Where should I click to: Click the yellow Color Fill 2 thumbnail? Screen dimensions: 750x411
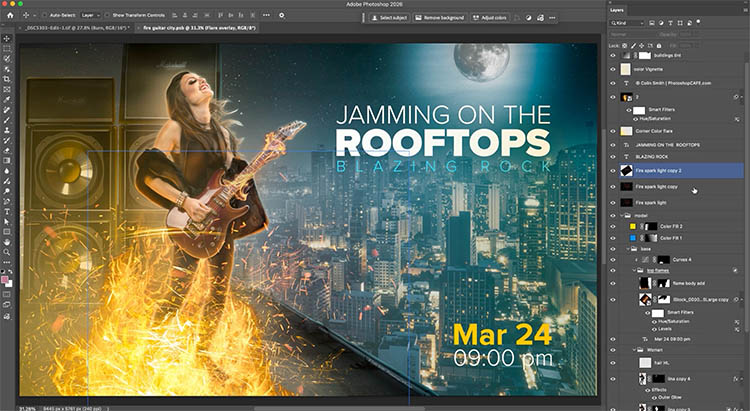[633, 226]
